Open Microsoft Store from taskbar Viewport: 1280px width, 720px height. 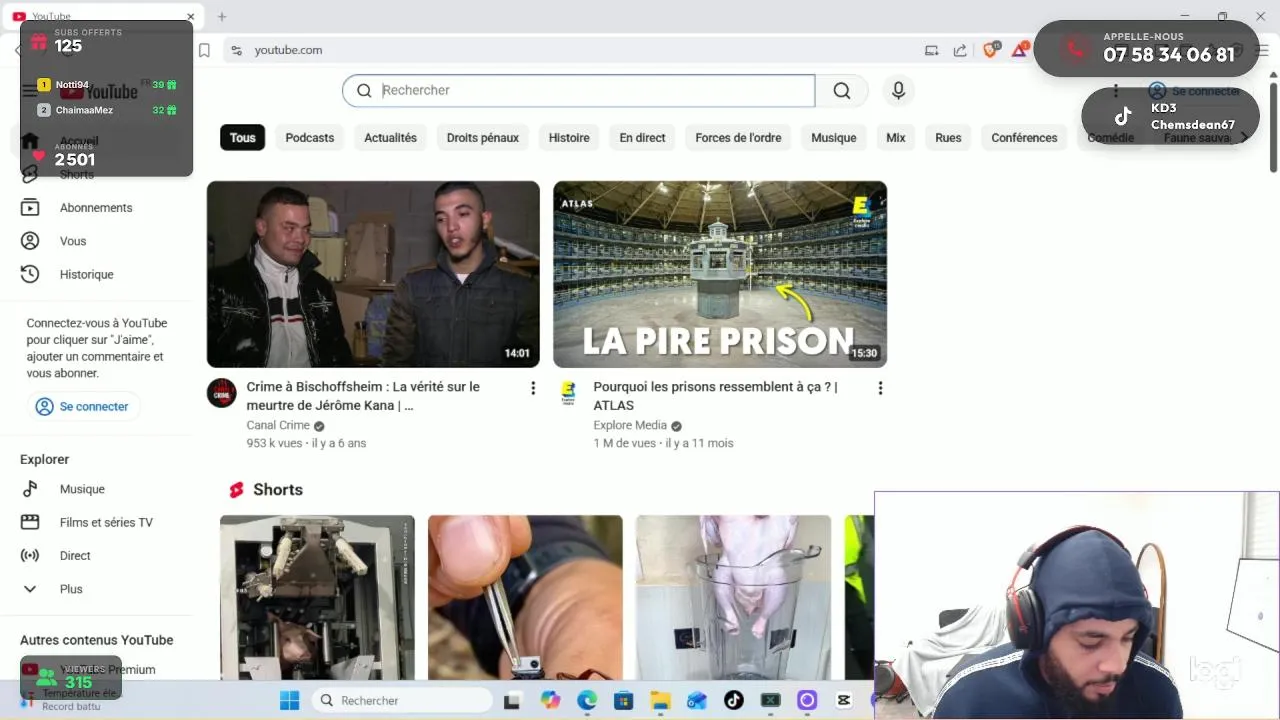[623, 700]
